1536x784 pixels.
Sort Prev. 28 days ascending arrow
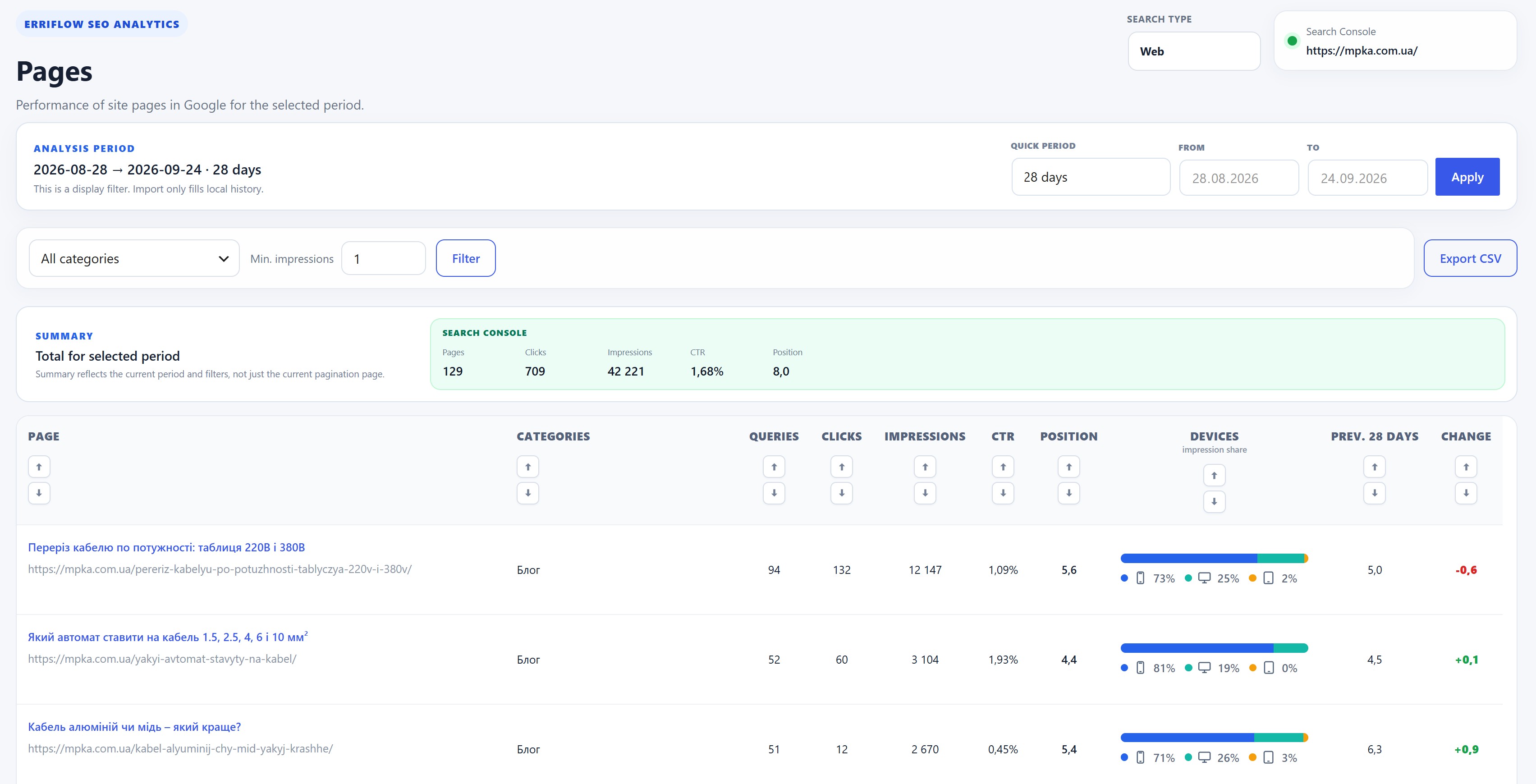point(1375,467)
